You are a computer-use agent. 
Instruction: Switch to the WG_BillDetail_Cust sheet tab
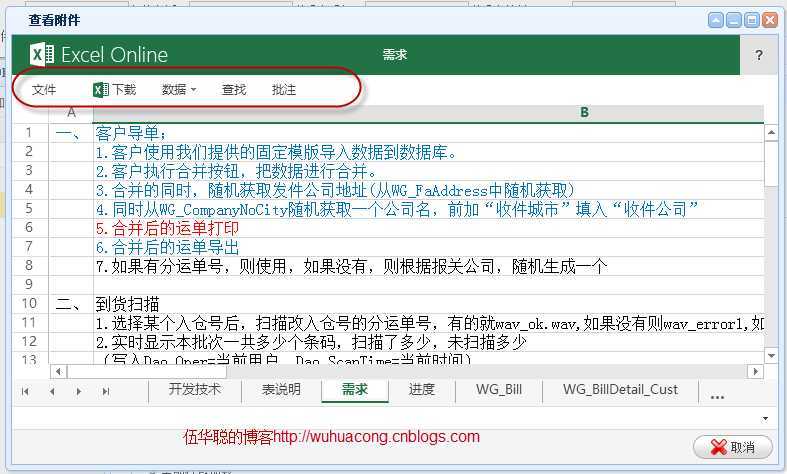point(620,389)
